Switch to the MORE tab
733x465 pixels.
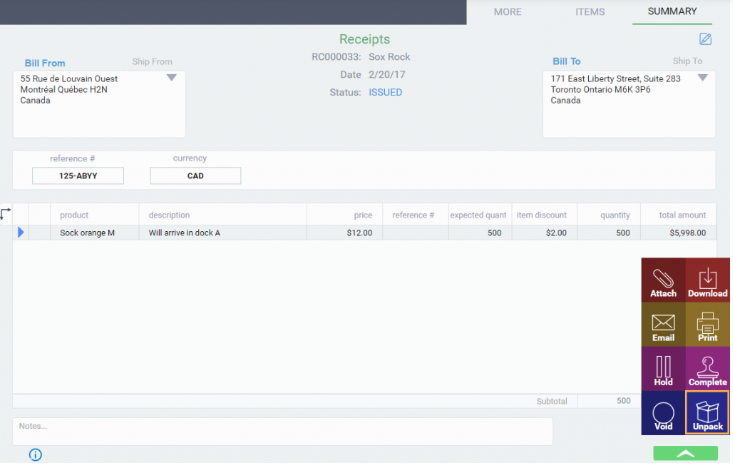pos(510,12)
